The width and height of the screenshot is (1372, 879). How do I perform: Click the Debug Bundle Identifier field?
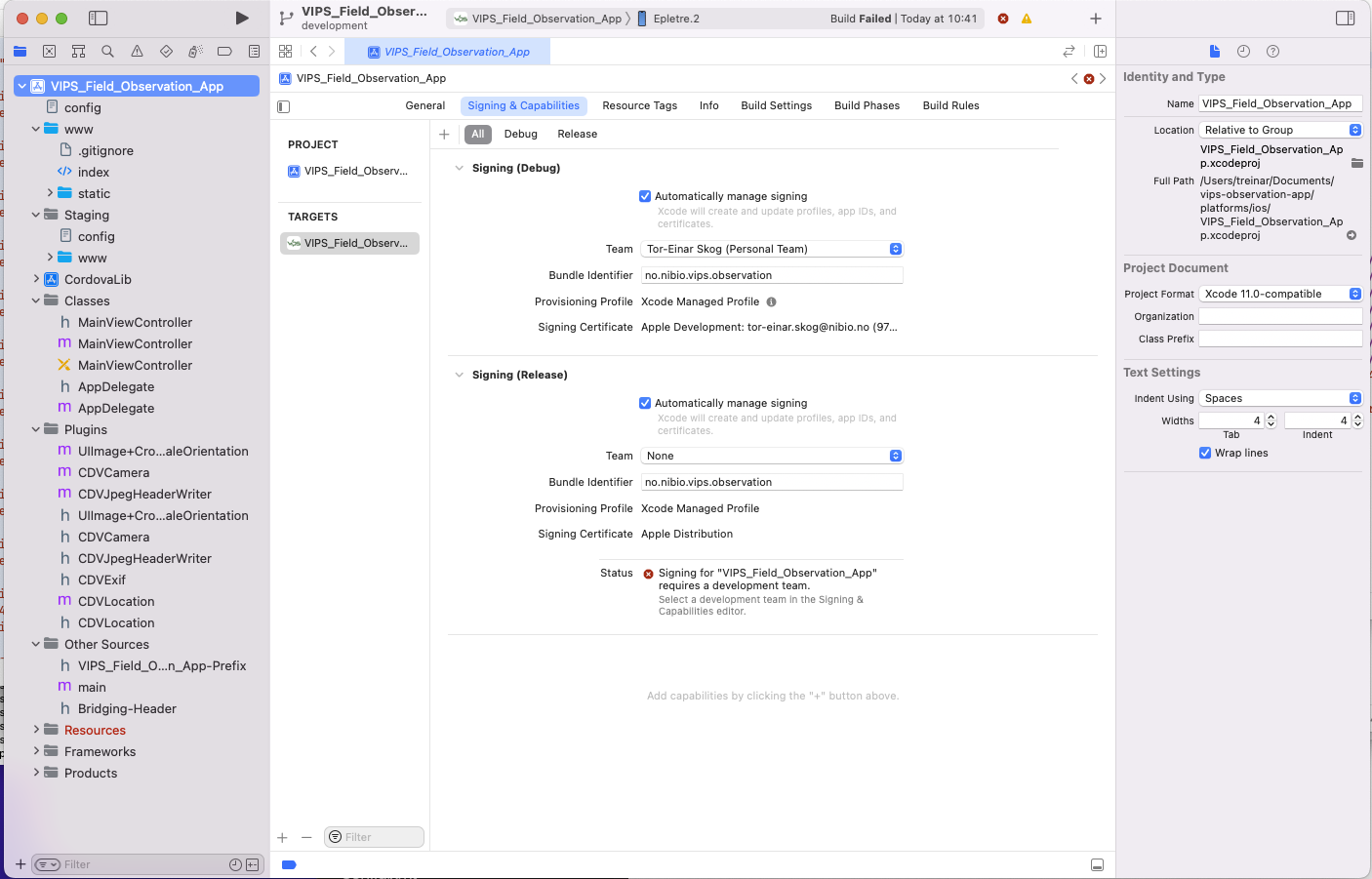tap(771, 275)
